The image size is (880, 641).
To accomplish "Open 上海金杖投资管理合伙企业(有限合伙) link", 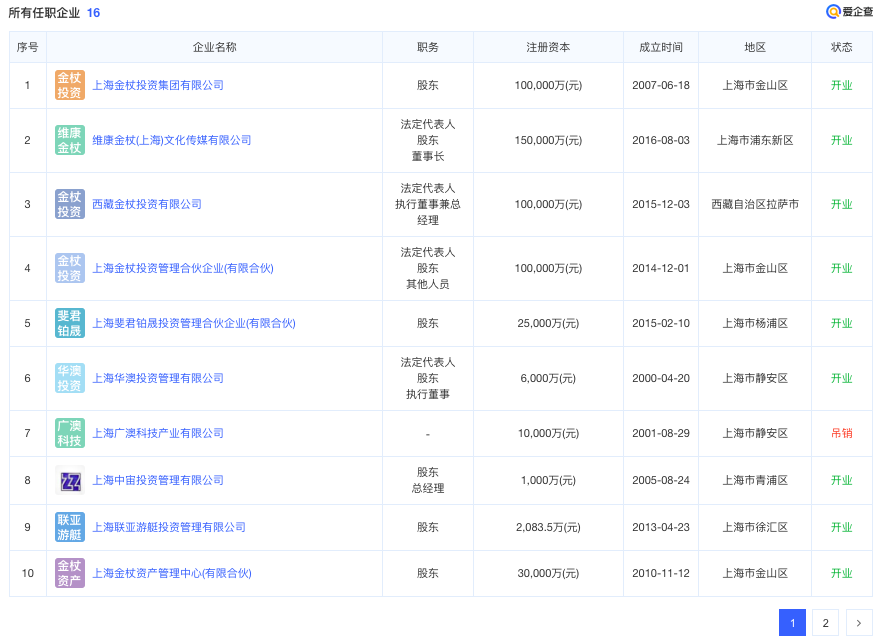I will [x=183, y=268].
